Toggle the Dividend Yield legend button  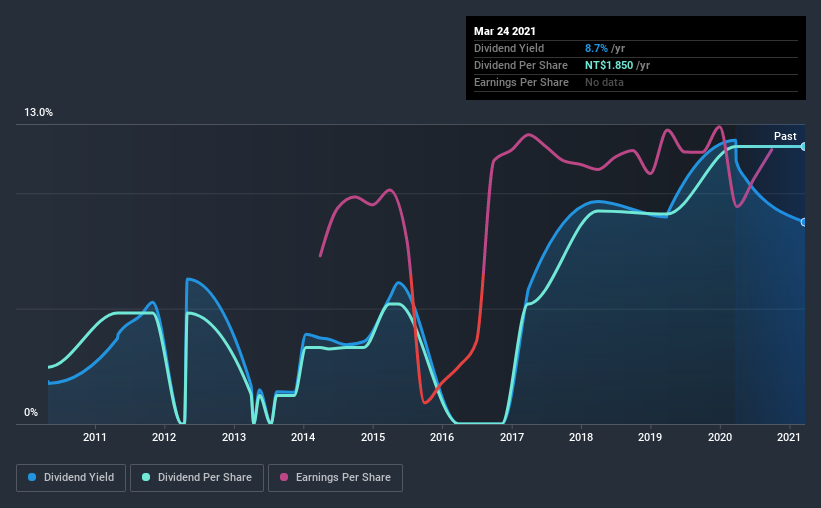(71, 478)
